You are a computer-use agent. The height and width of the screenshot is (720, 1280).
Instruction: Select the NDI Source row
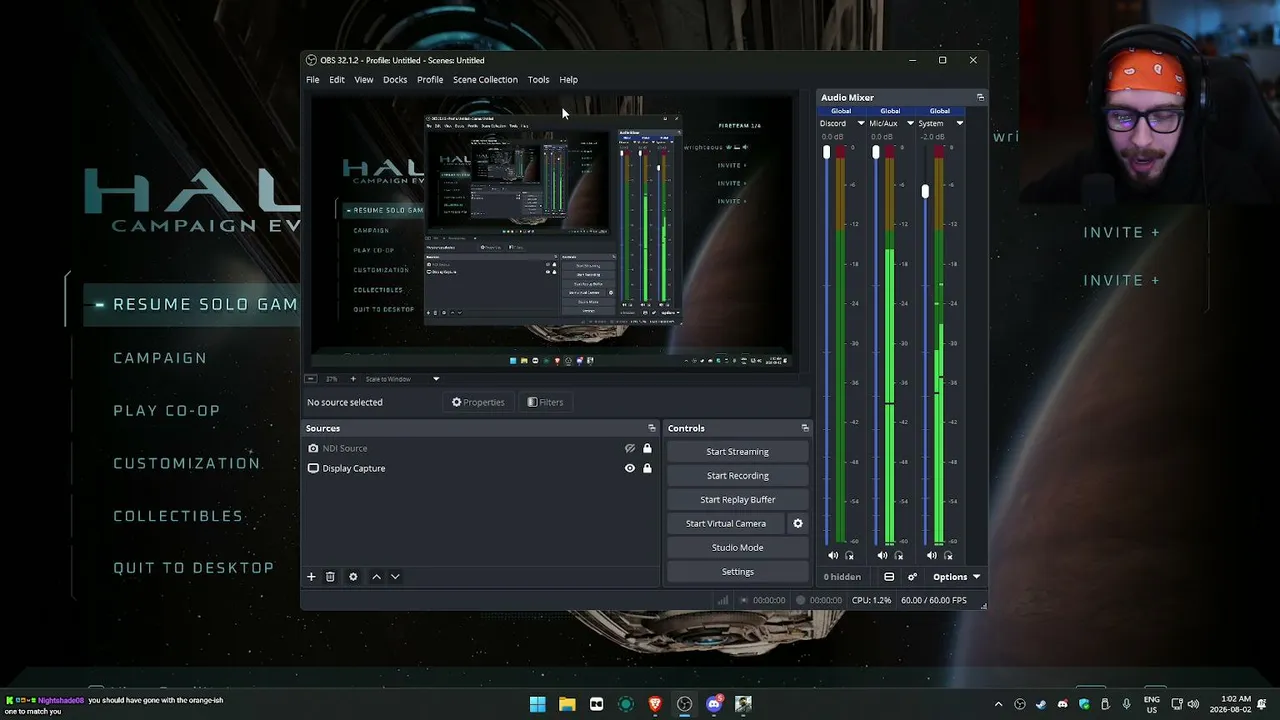click(x=481, y=449)
